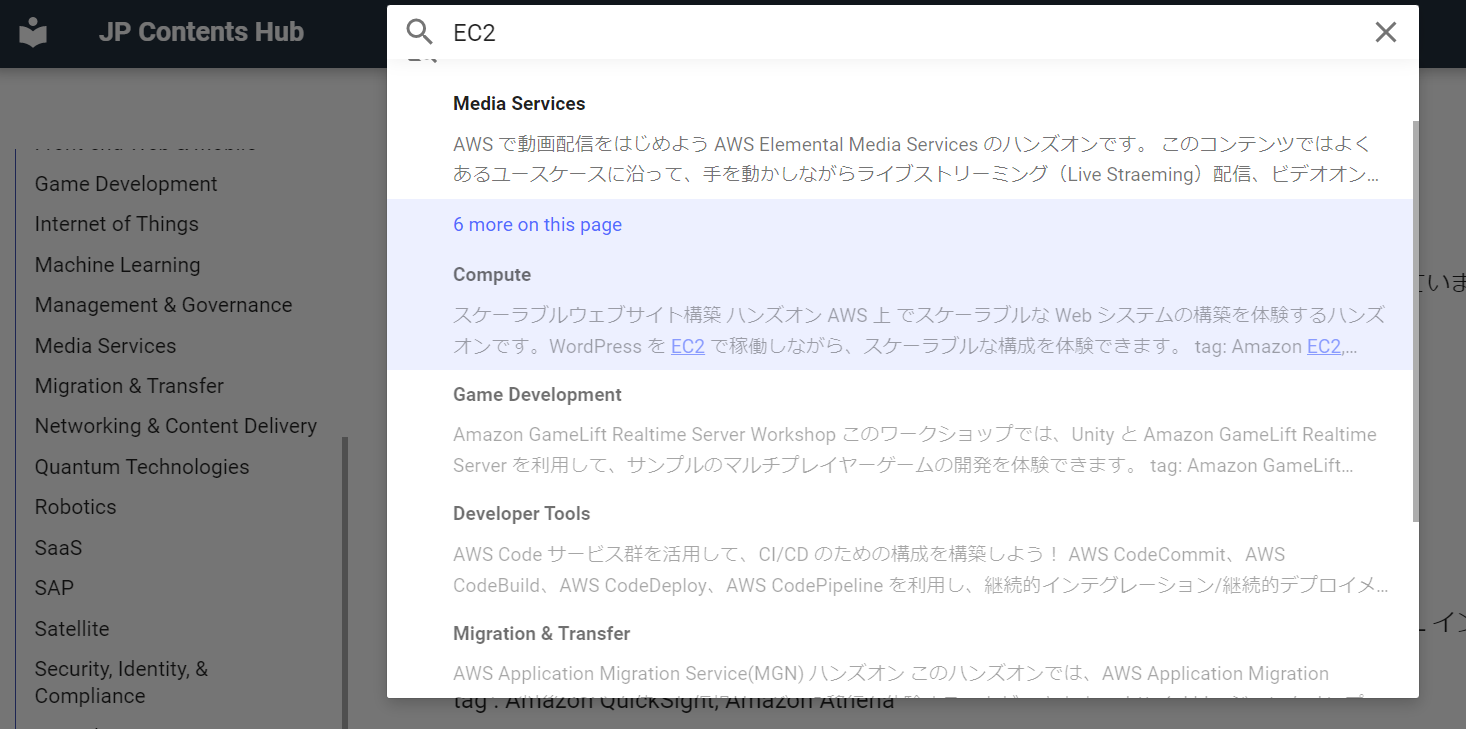The height and width of the screenshot is (729, 1466).
Task: Open Security, Identity, & Compliance in sidebar
Action: pos(122,682)
